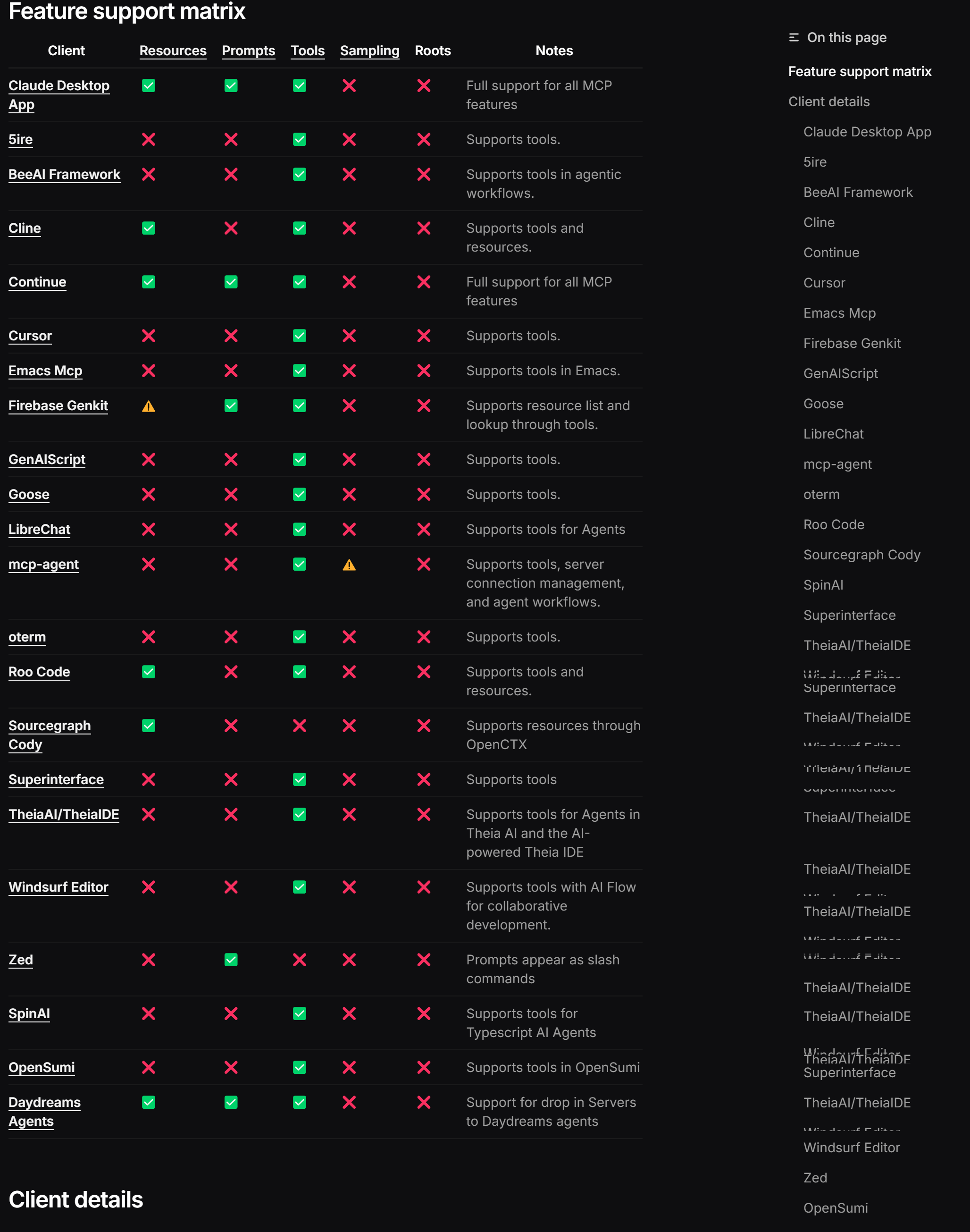Open the Windsurf Editor client link
Viewport: 970px width, 1232px height.
coord(59,887)
